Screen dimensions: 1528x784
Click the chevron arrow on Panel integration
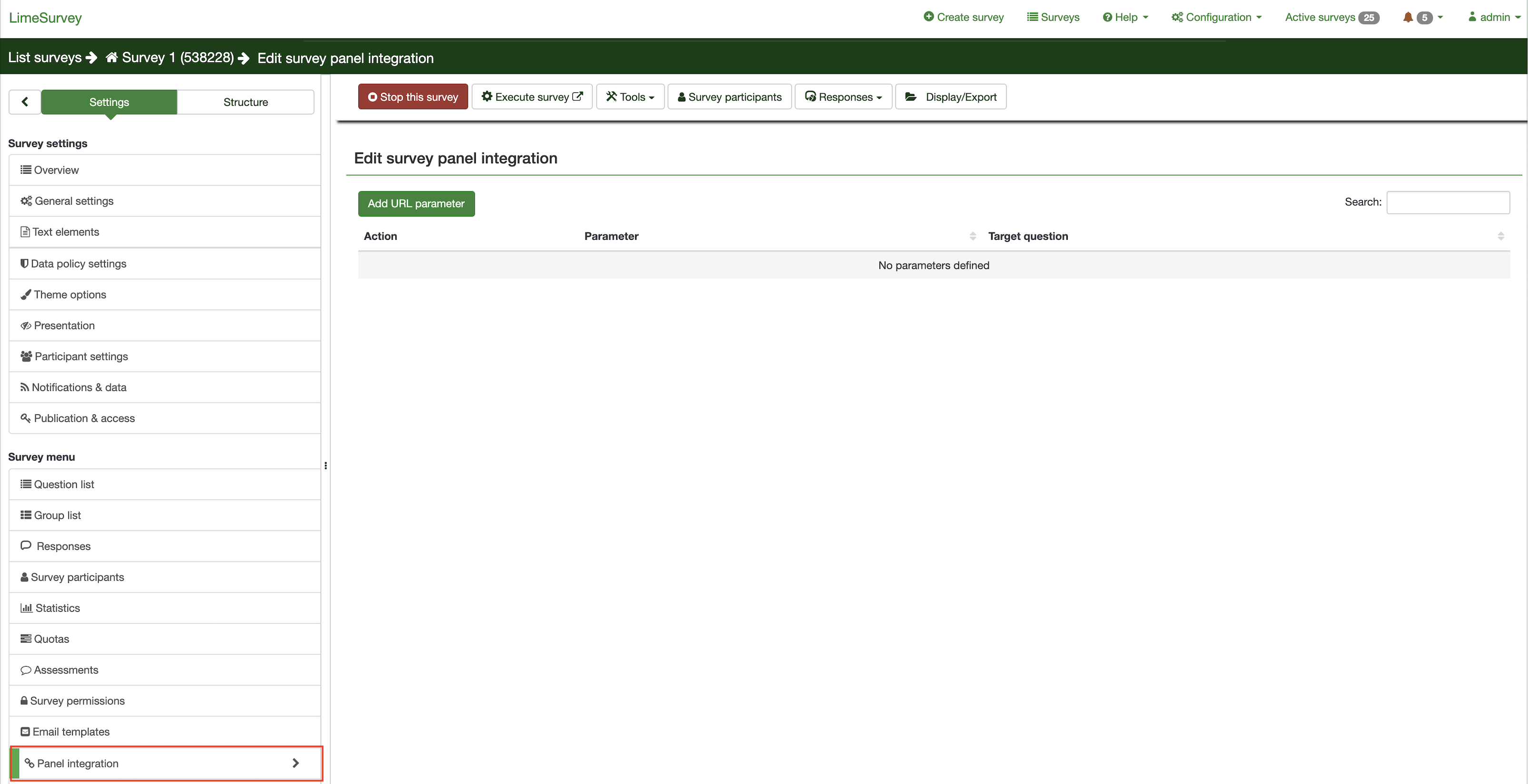coord(296,763)
